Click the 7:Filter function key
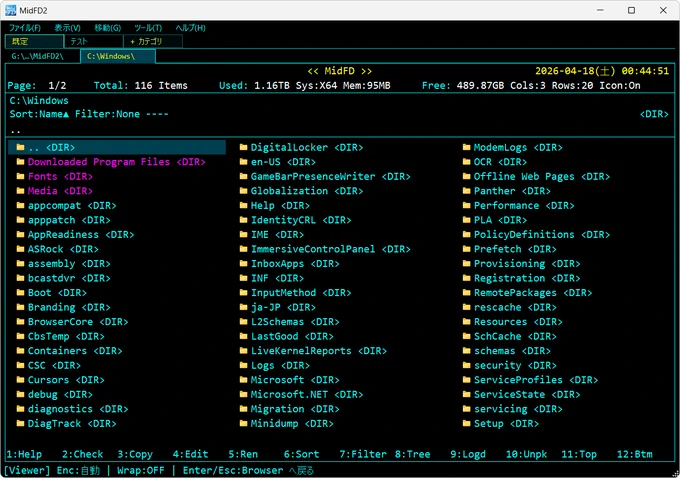Image resolution: width=680 pixels, height=478 pixels. point(363,454)
